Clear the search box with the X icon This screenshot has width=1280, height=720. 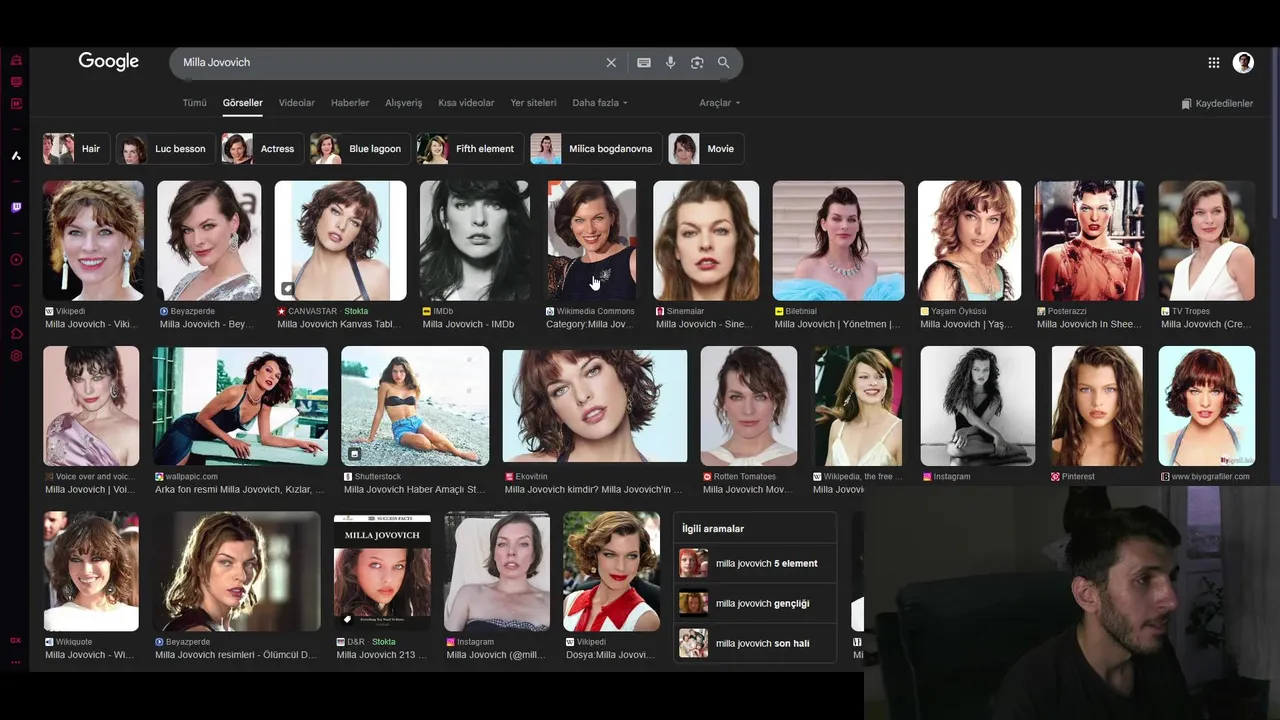click(611, 62)
